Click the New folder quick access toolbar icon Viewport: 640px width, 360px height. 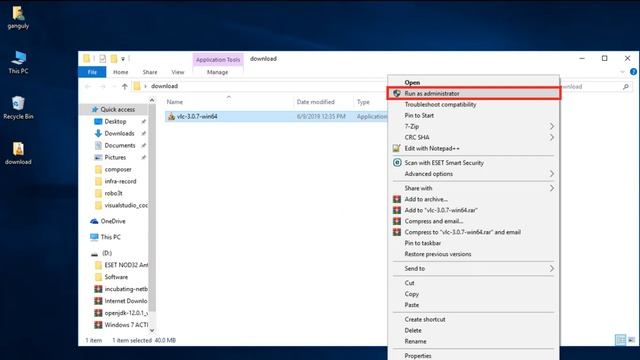pos(114,59)
